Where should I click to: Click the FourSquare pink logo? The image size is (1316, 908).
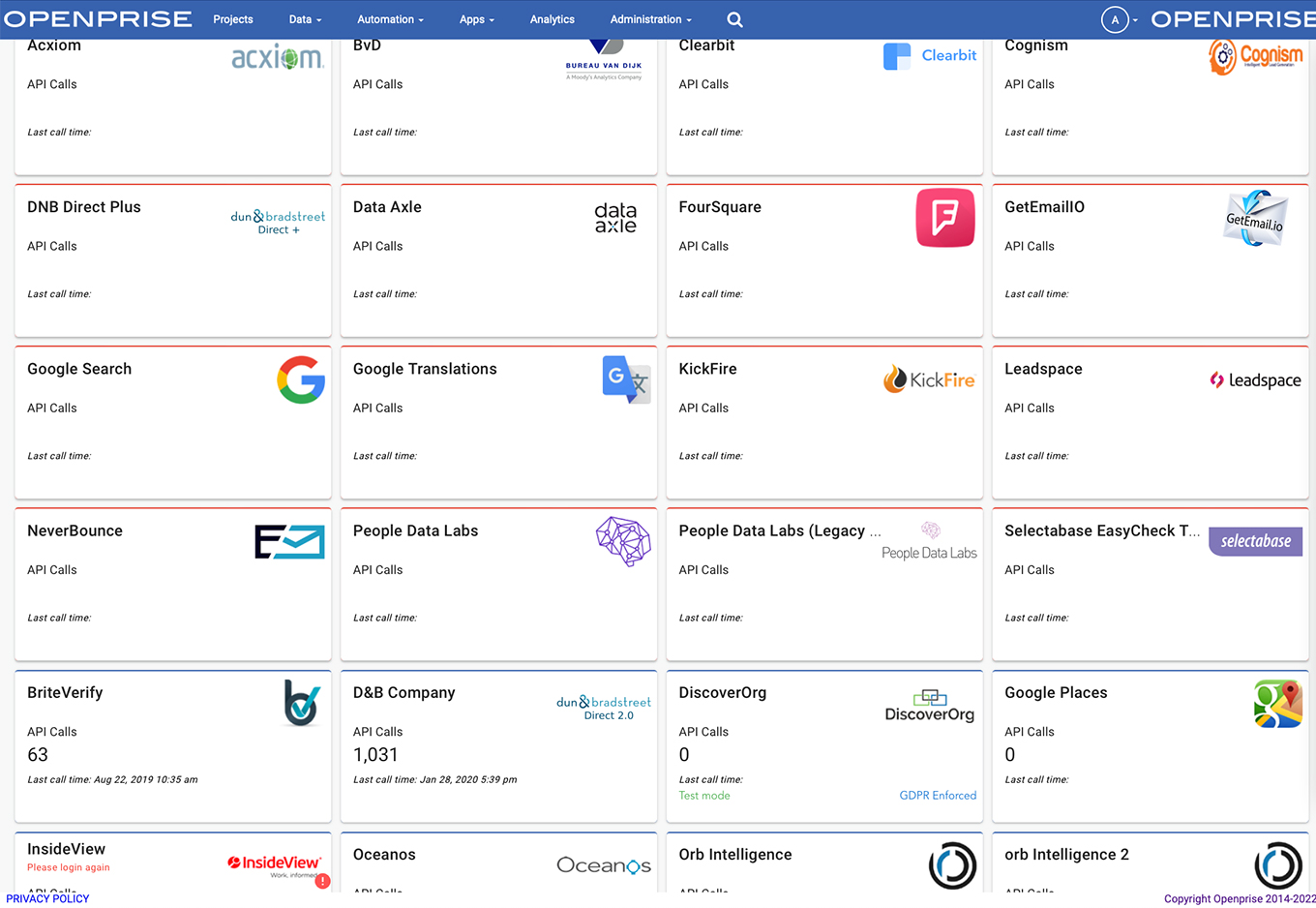tap(945, 218)
